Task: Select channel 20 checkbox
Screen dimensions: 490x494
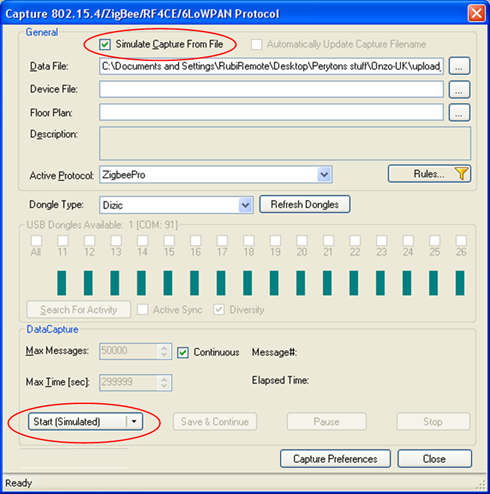Action: 302,240
